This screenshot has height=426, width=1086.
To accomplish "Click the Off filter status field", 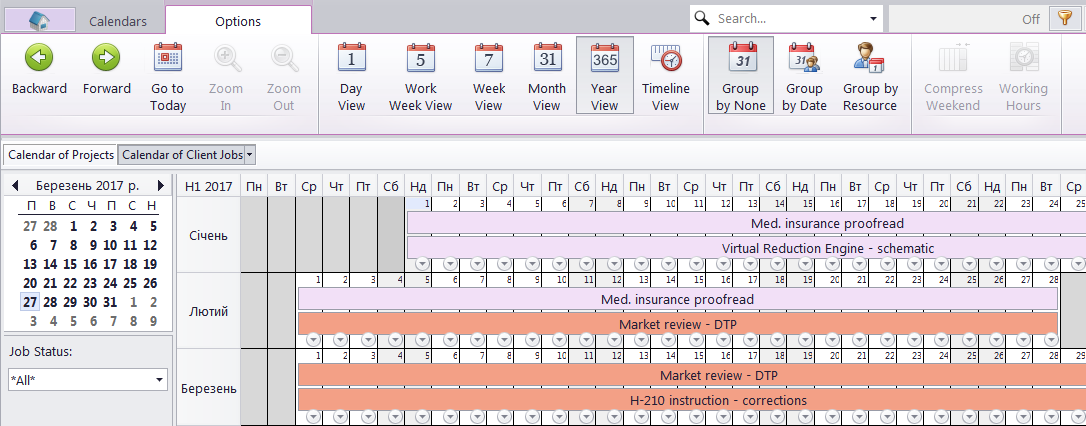I will coord(968,19).
